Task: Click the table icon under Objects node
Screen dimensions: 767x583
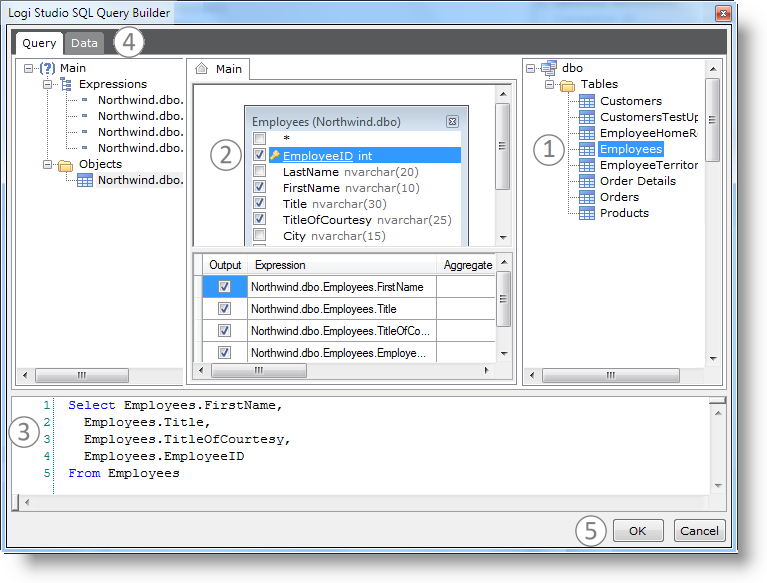Action: [85, 180]
